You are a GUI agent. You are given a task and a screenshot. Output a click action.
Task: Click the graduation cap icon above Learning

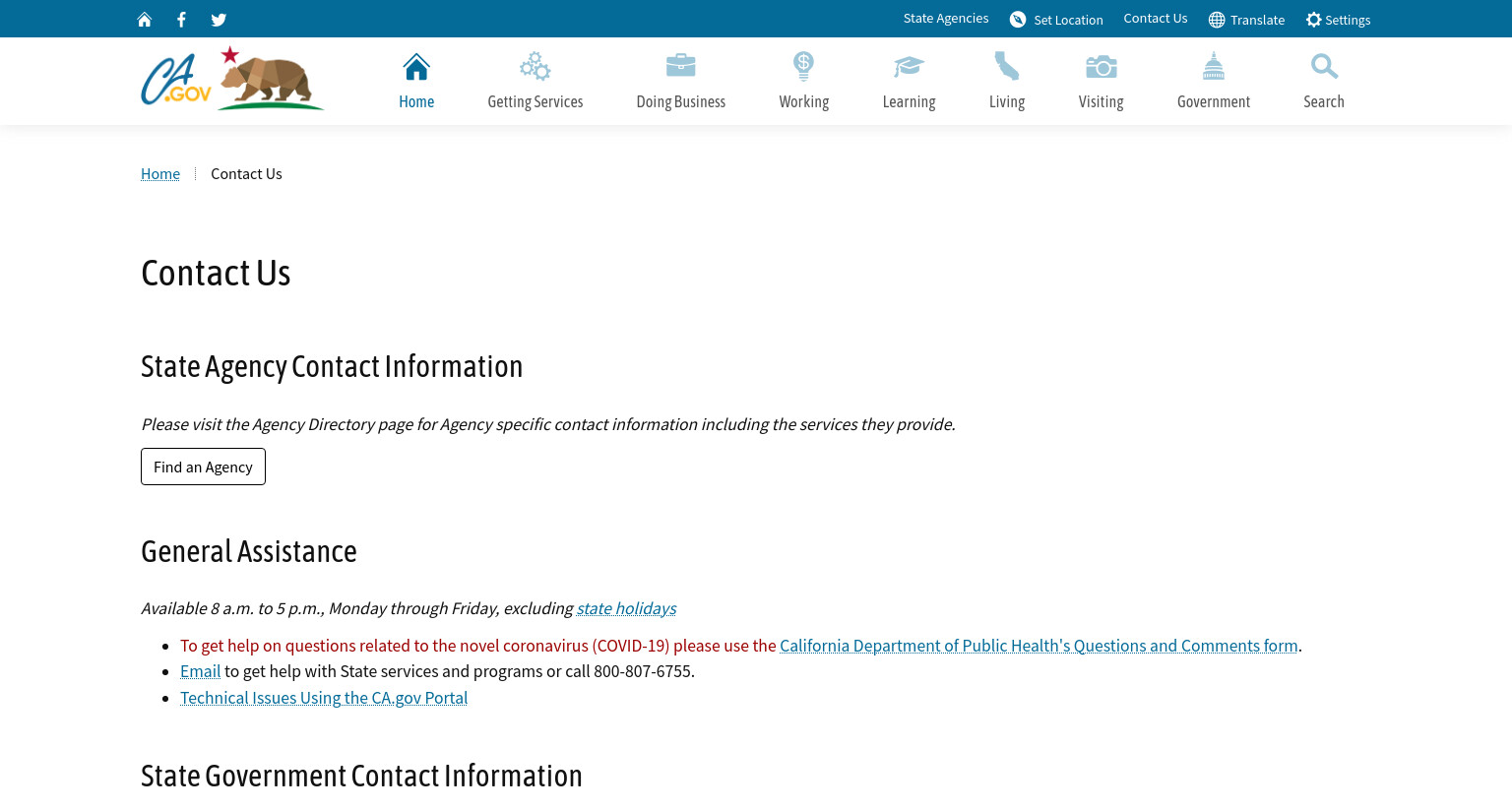909,67
